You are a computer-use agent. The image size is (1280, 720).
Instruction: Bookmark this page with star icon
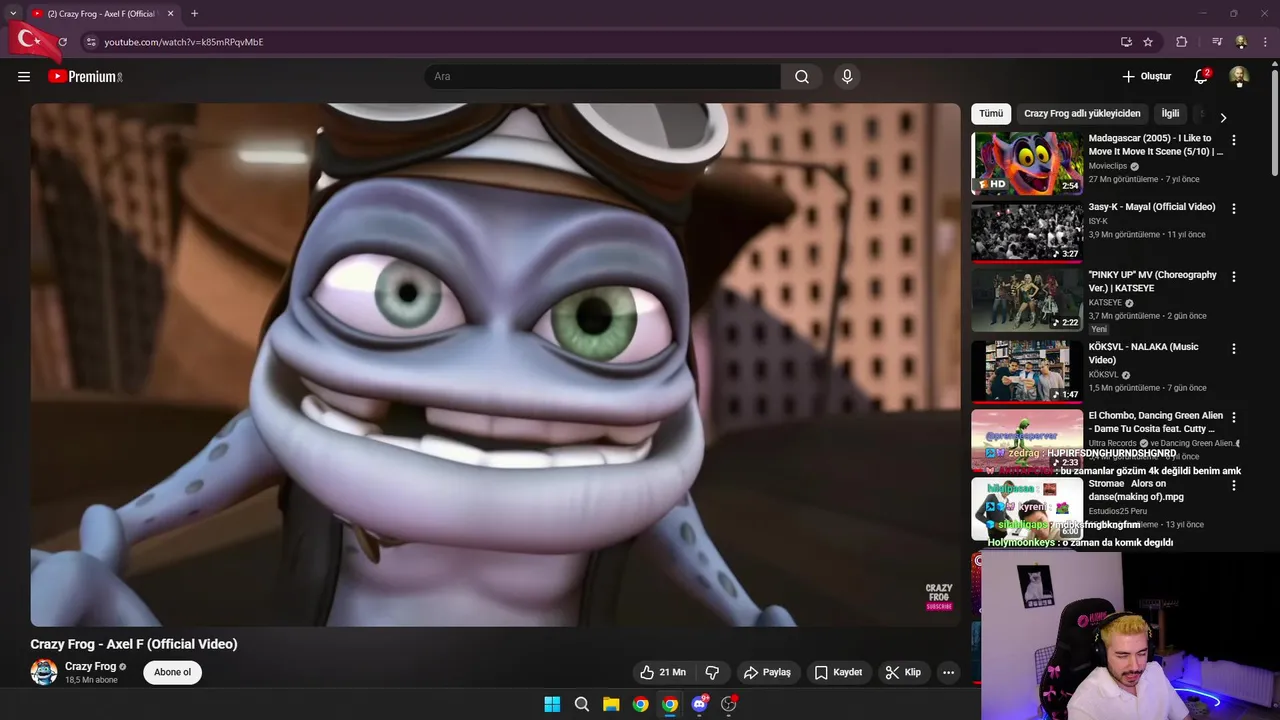click(x=1148, y=42)
